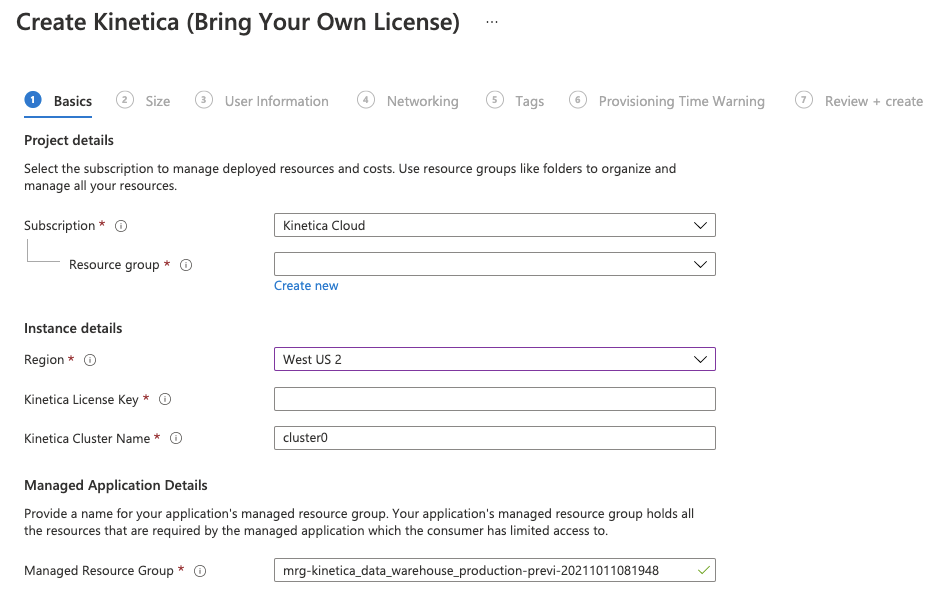Click the 'Managed Application Details' heading

115,486
